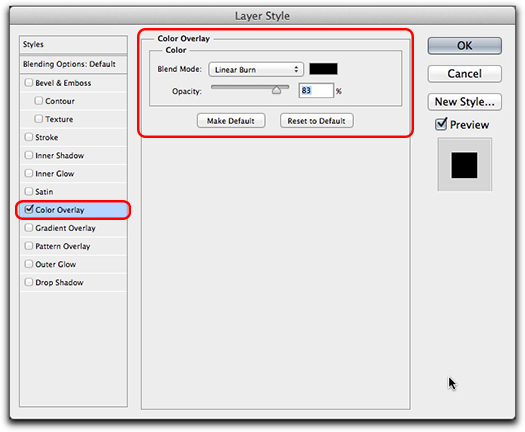
Task: Select the Pattern Overlay label in list
Action: click(63, 246)
